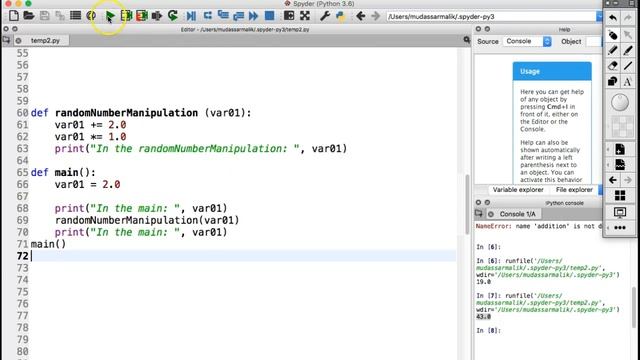Screen dimensions: 640x360
Task: Step out to return debug icon
Action: [x=238, y=16]
